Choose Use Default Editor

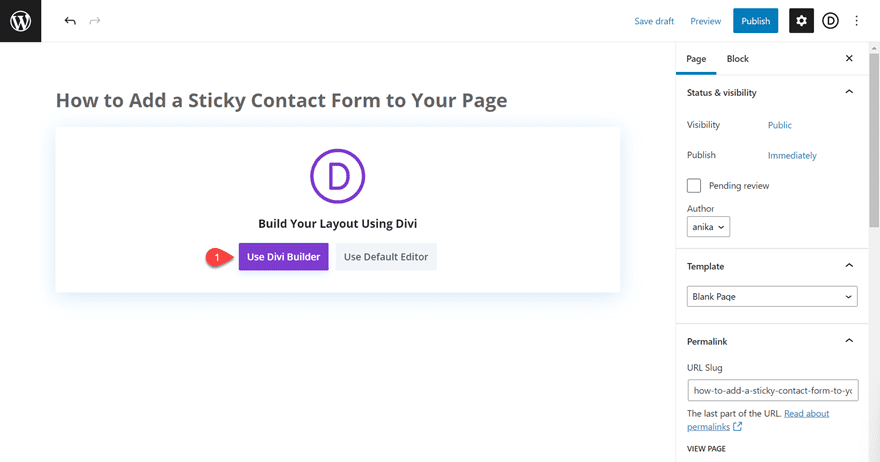point(386,257)
